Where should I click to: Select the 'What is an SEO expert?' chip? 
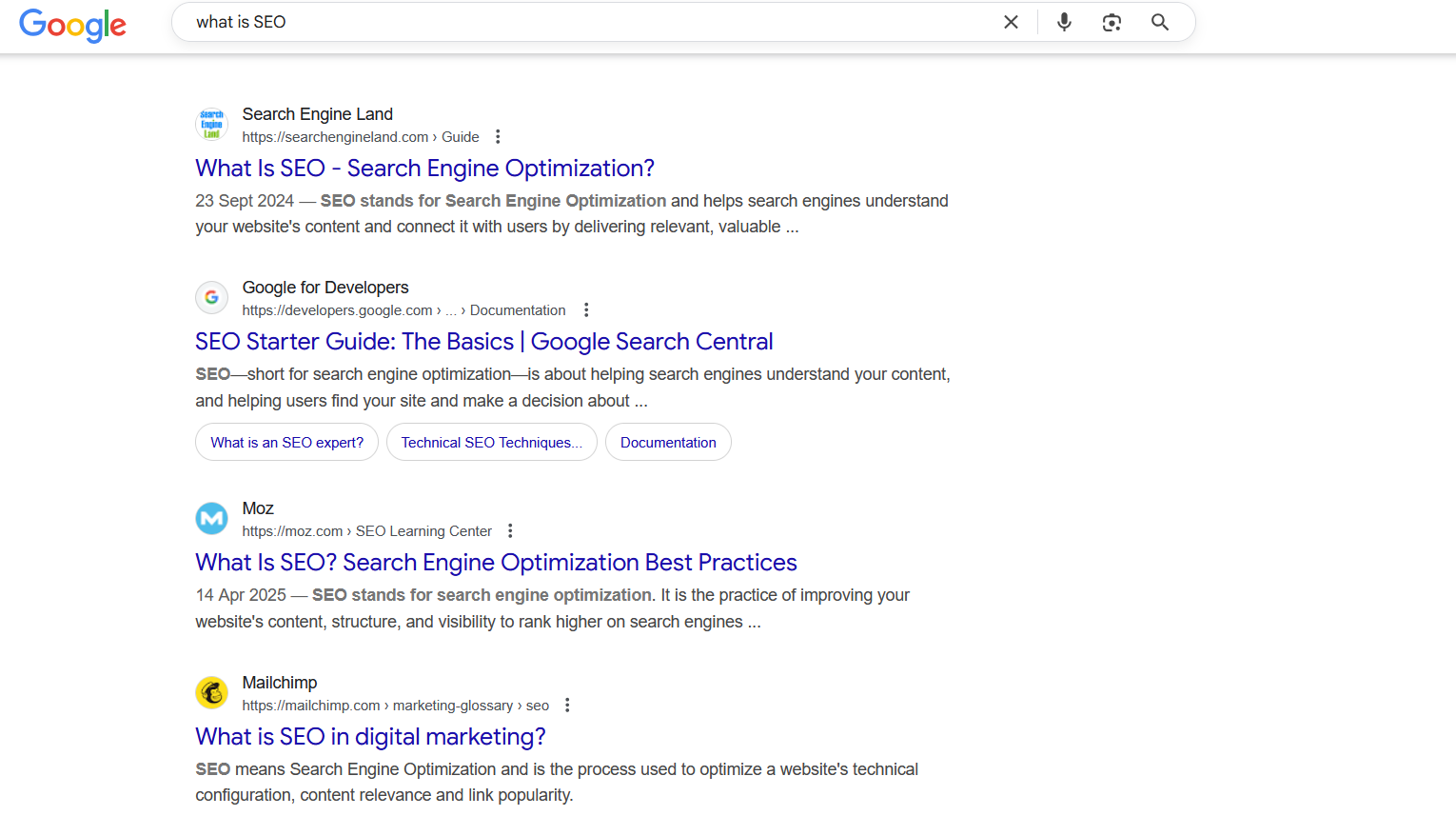[x=286, y=443]
